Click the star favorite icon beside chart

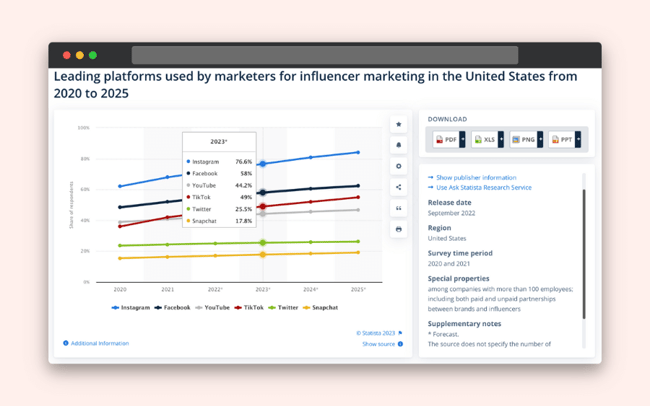(x=398, y=124)
